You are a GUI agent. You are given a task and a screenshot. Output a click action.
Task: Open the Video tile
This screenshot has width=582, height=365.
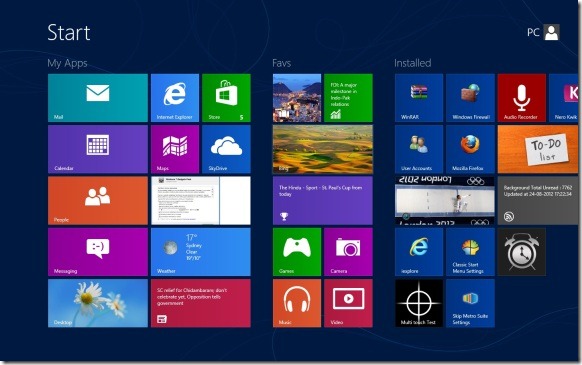pos(348,303)
